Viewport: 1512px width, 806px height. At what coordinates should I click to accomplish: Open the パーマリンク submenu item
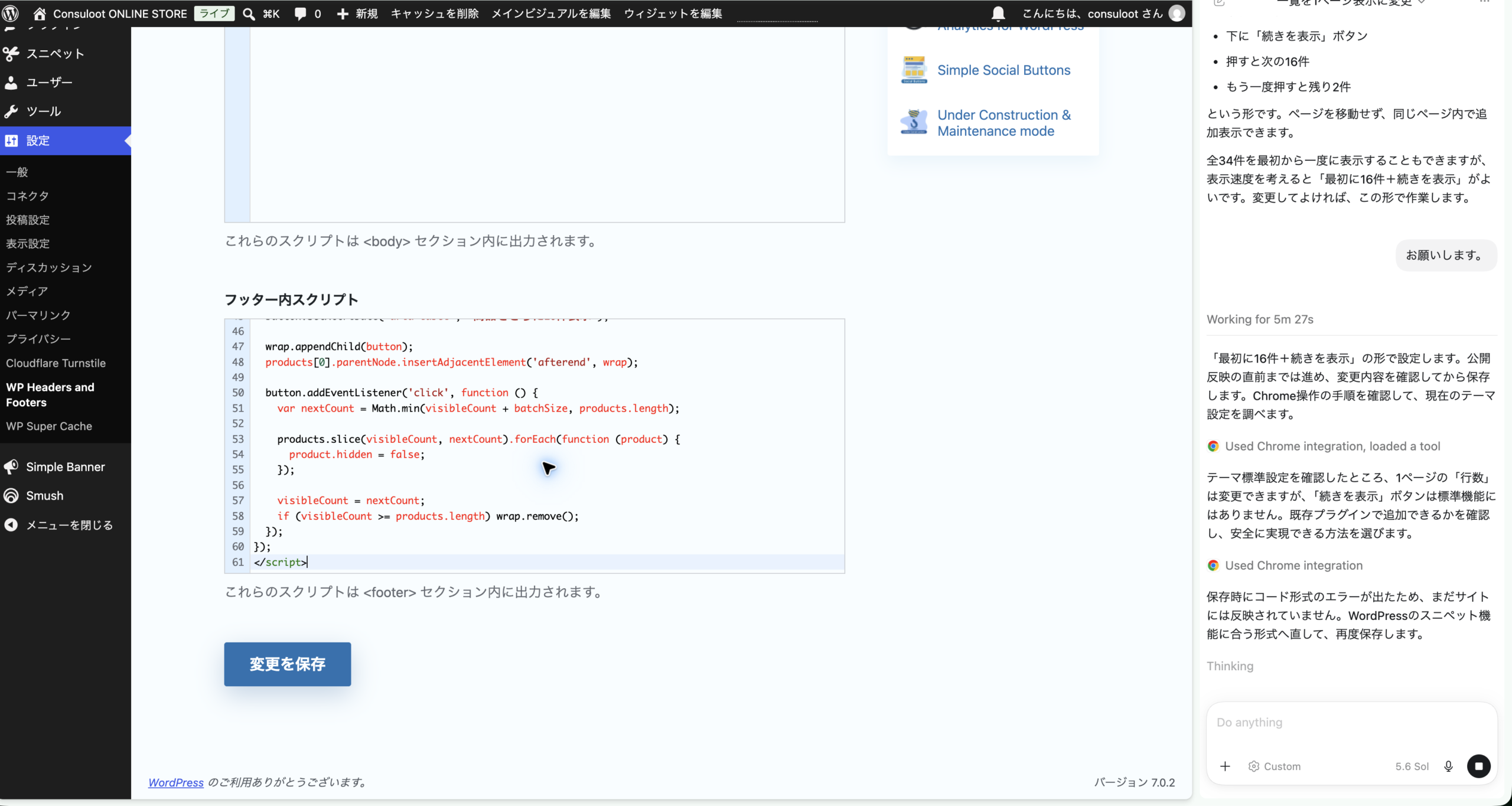38,315
